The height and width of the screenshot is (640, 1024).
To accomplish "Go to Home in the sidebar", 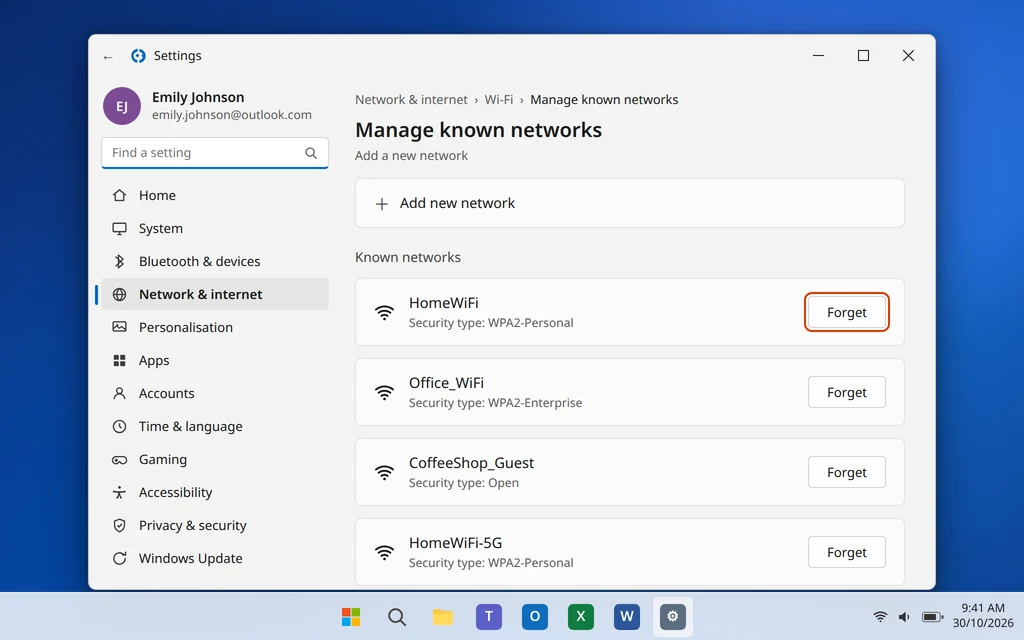I will [215, 195].
